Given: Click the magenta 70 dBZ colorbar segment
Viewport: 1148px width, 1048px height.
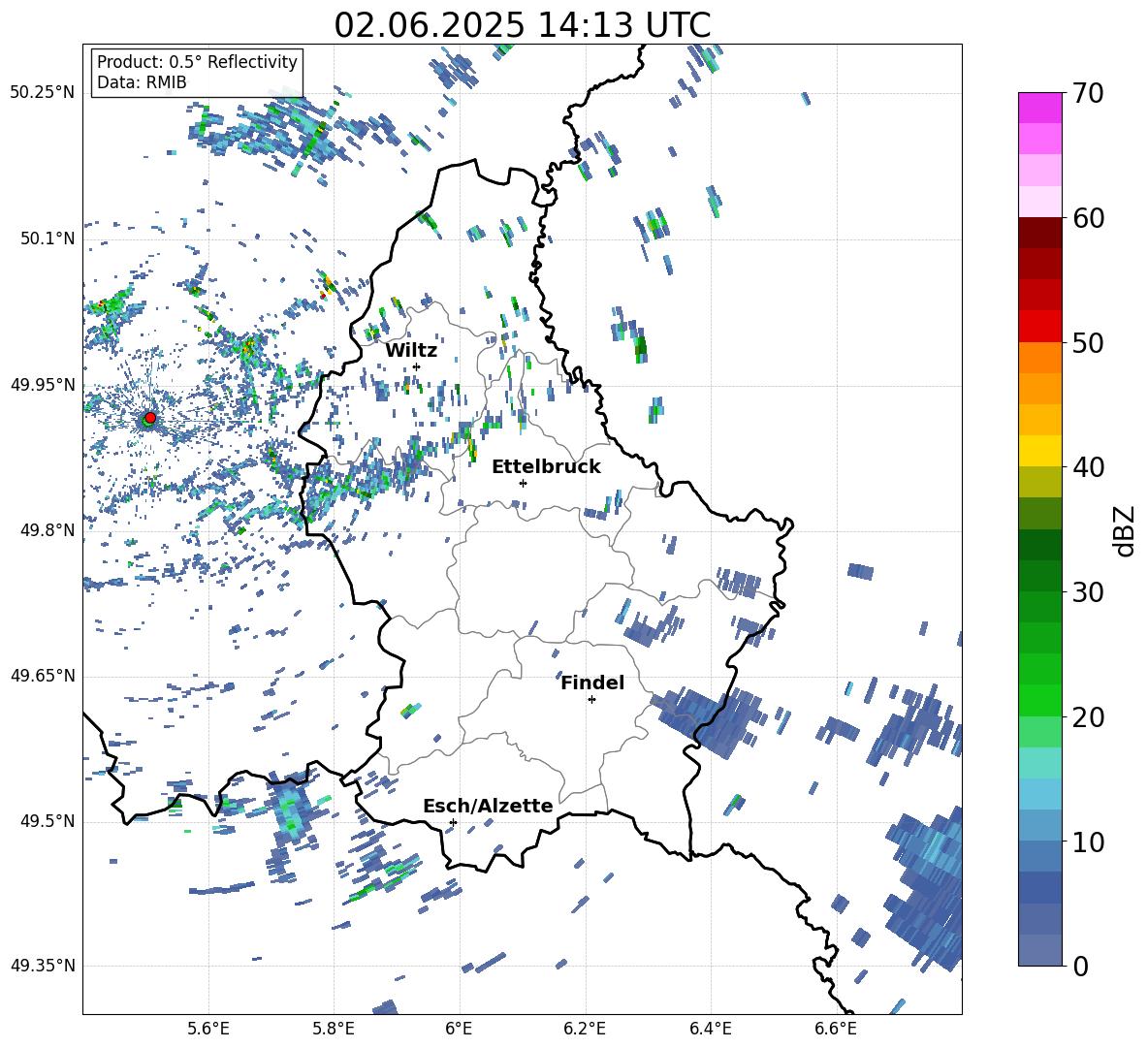Looking at the screenshot, I should pyautogui.click(x=1039, y=108).
